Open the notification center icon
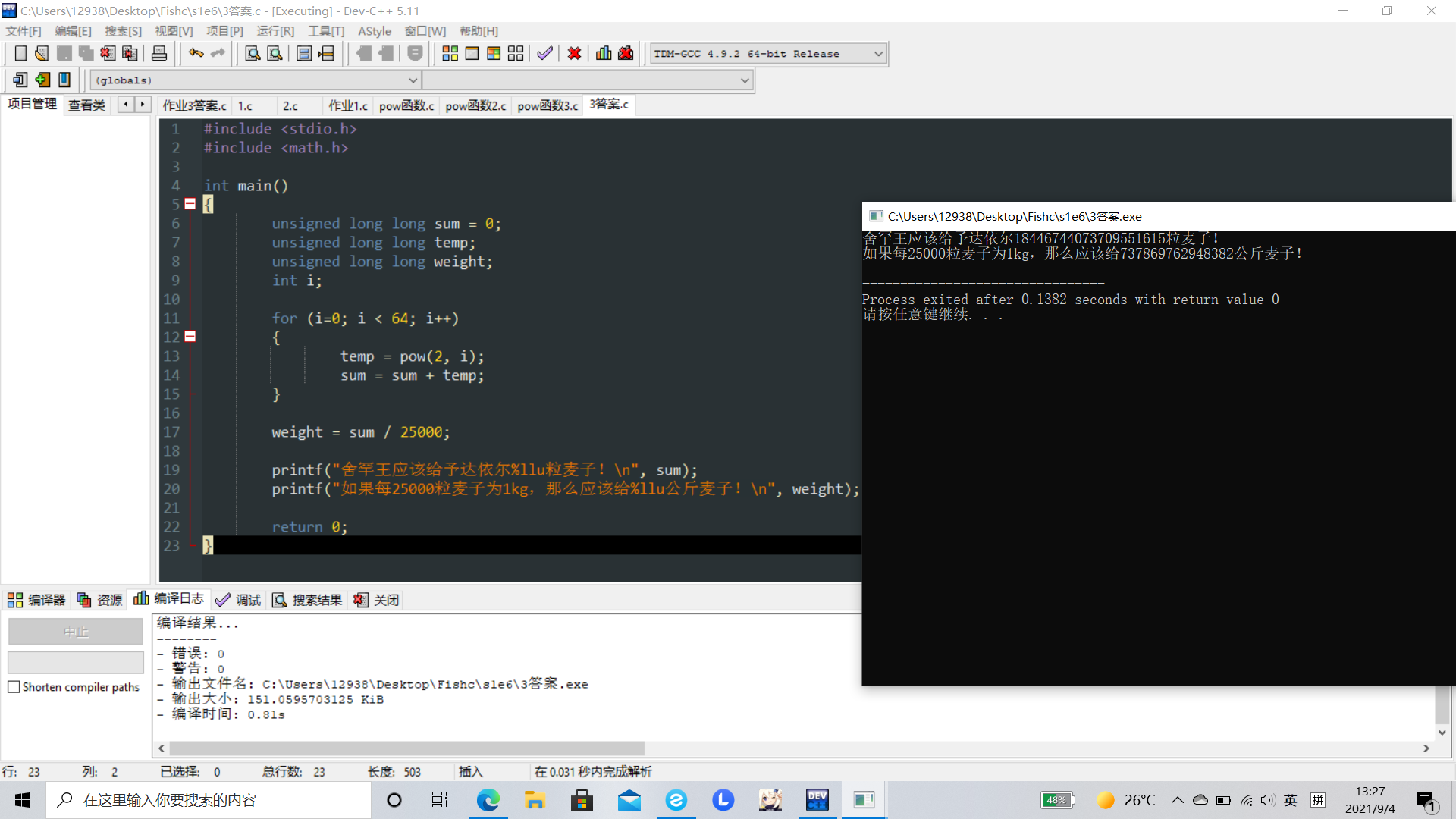Screen dimensions: 1456x819 tap(1426, 801)
